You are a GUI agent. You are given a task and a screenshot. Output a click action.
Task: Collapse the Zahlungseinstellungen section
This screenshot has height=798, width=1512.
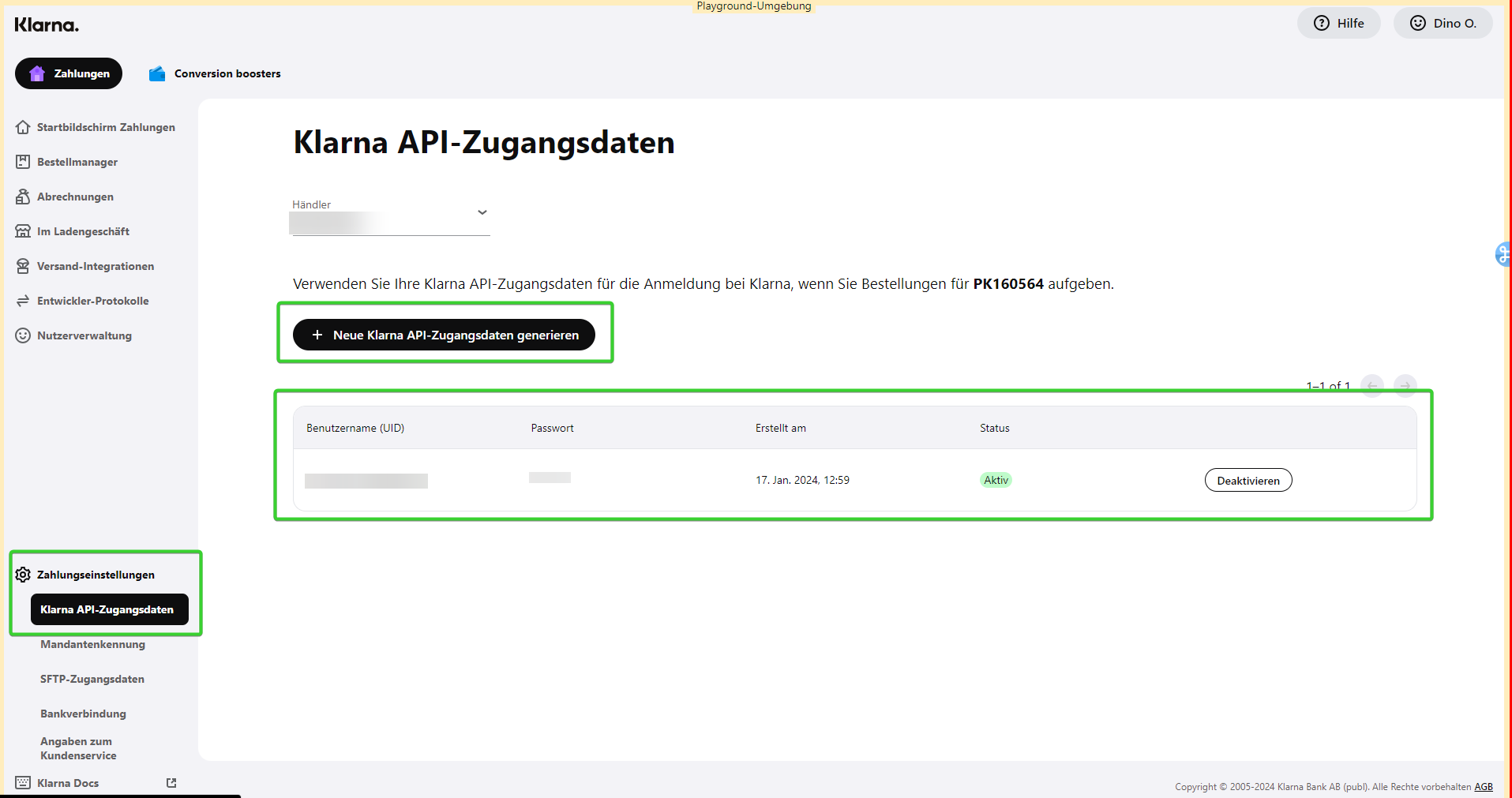[85, 575]
